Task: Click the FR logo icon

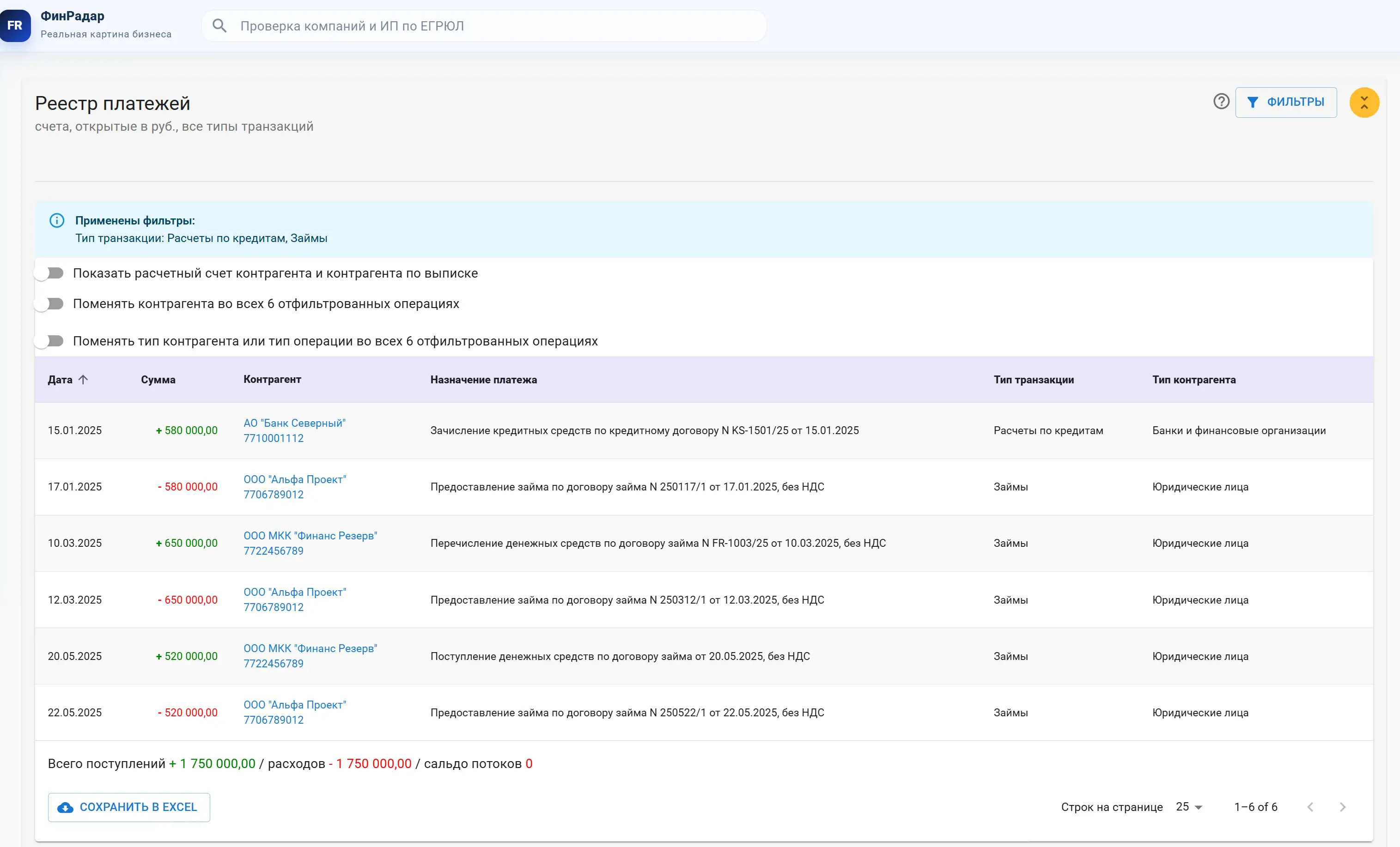Action: (x=15, y=25)
